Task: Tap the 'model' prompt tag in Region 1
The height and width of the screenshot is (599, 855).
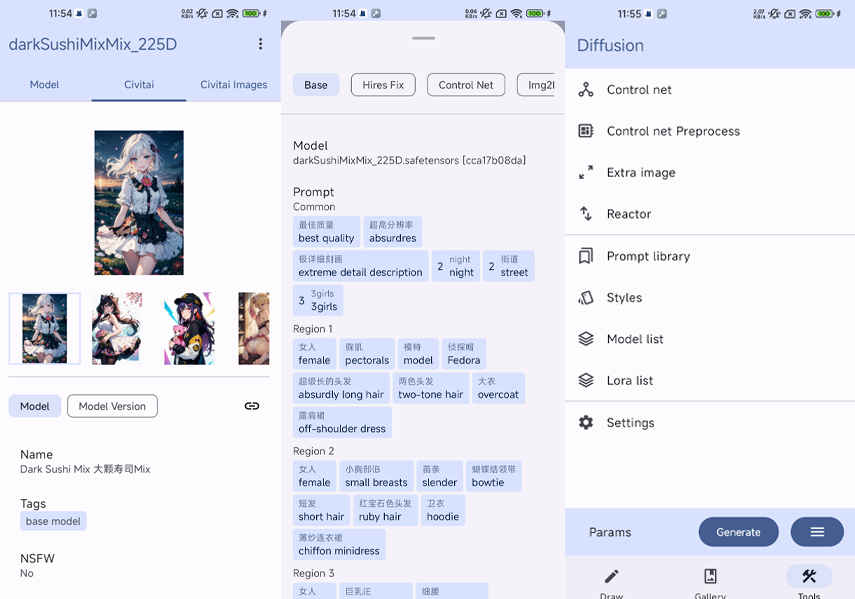Action: [x=418, y=354]
